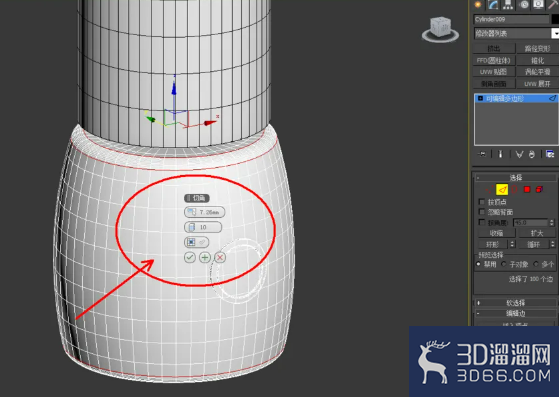Toggle the chamfer Open option
559x397 pixels.
[196, 242]
